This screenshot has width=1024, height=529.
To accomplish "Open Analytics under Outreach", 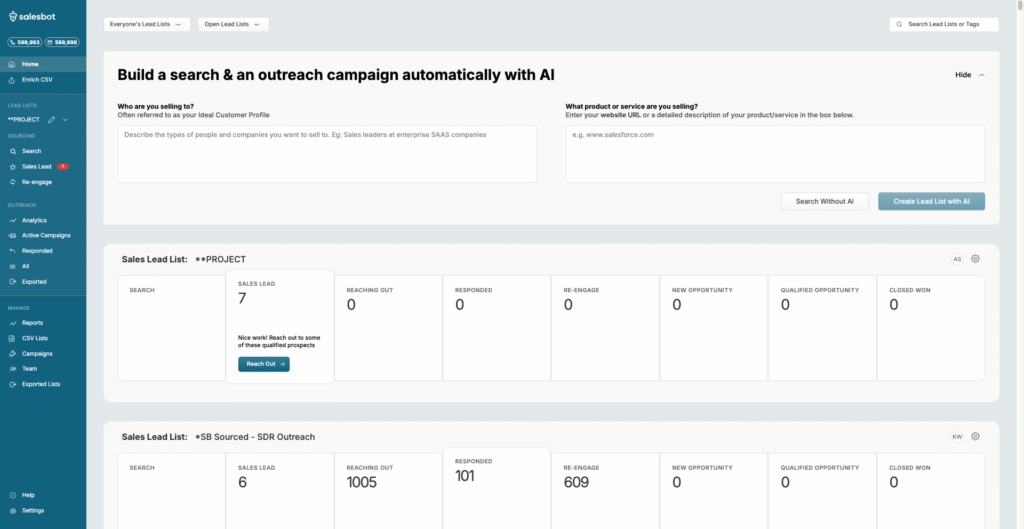I will pos(34,220).
